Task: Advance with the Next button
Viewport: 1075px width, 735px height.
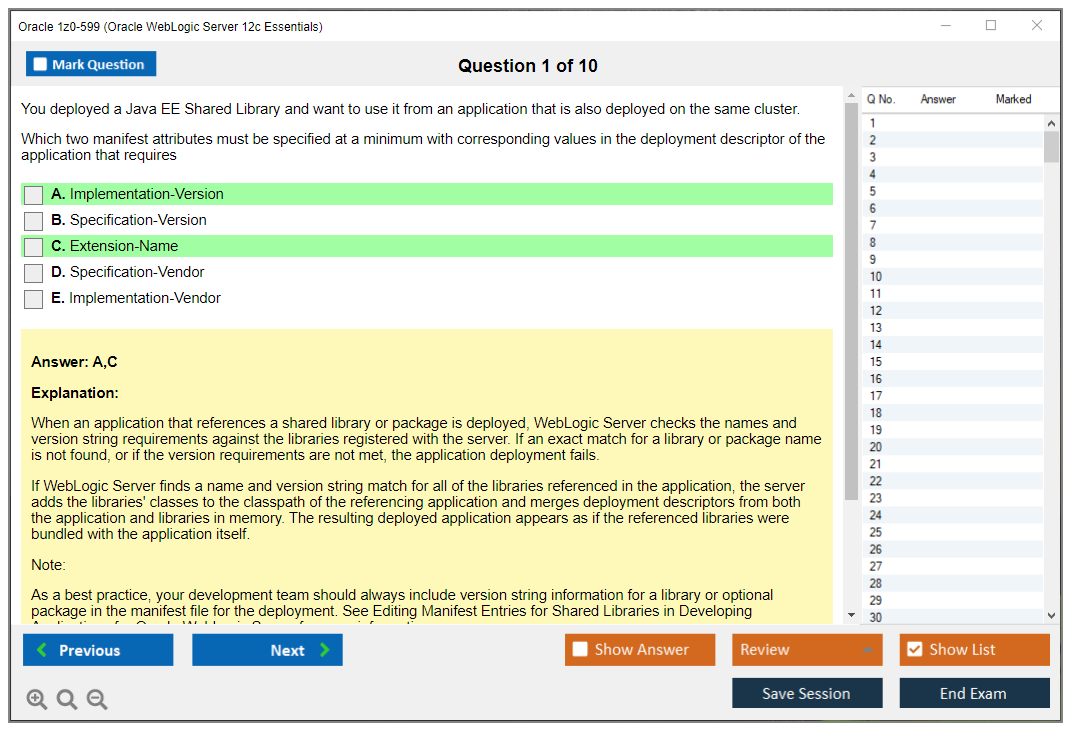Action: point(267,649)
